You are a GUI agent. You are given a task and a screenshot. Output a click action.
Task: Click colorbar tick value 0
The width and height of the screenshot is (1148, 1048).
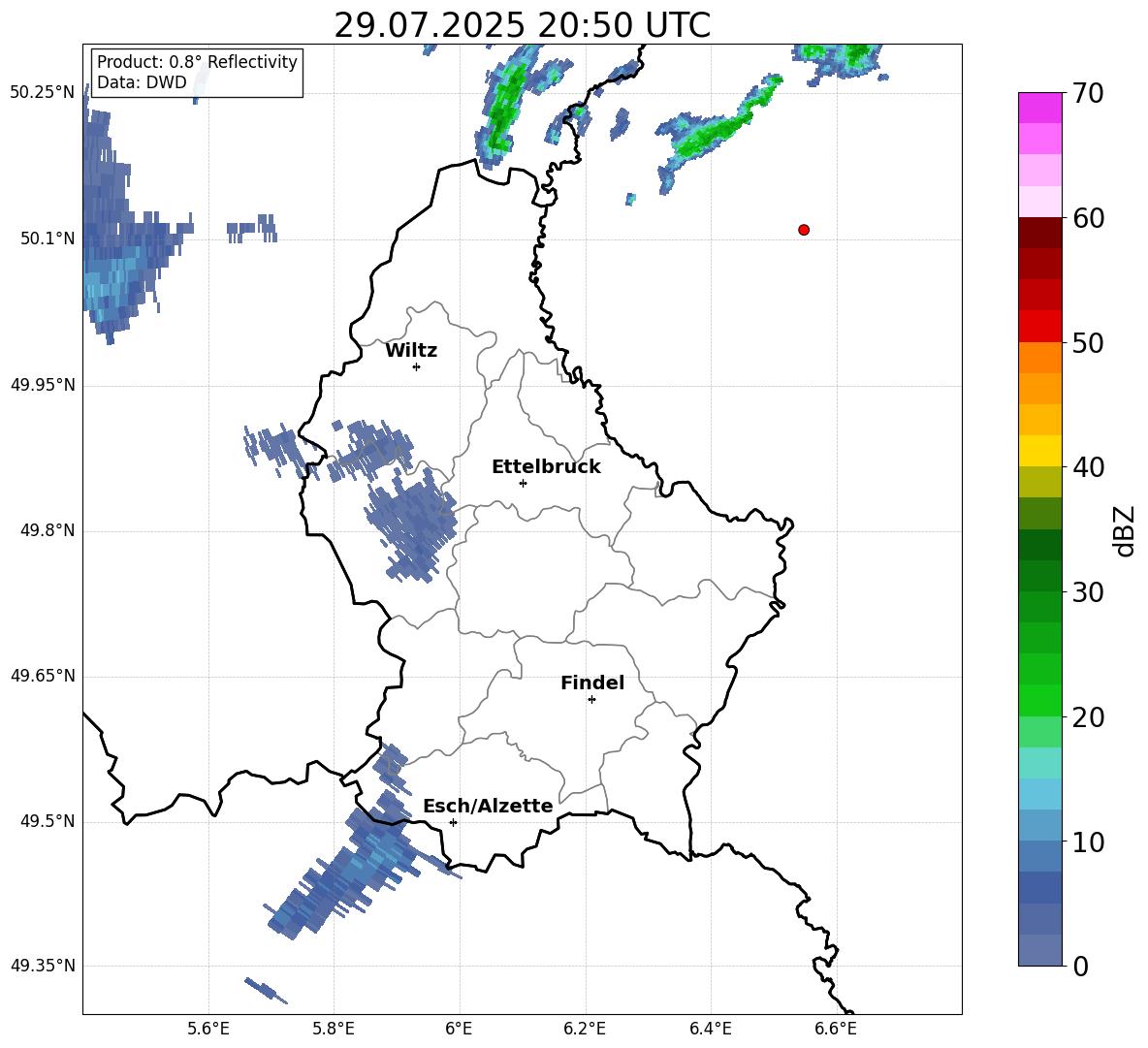(x=1080, y=966)
